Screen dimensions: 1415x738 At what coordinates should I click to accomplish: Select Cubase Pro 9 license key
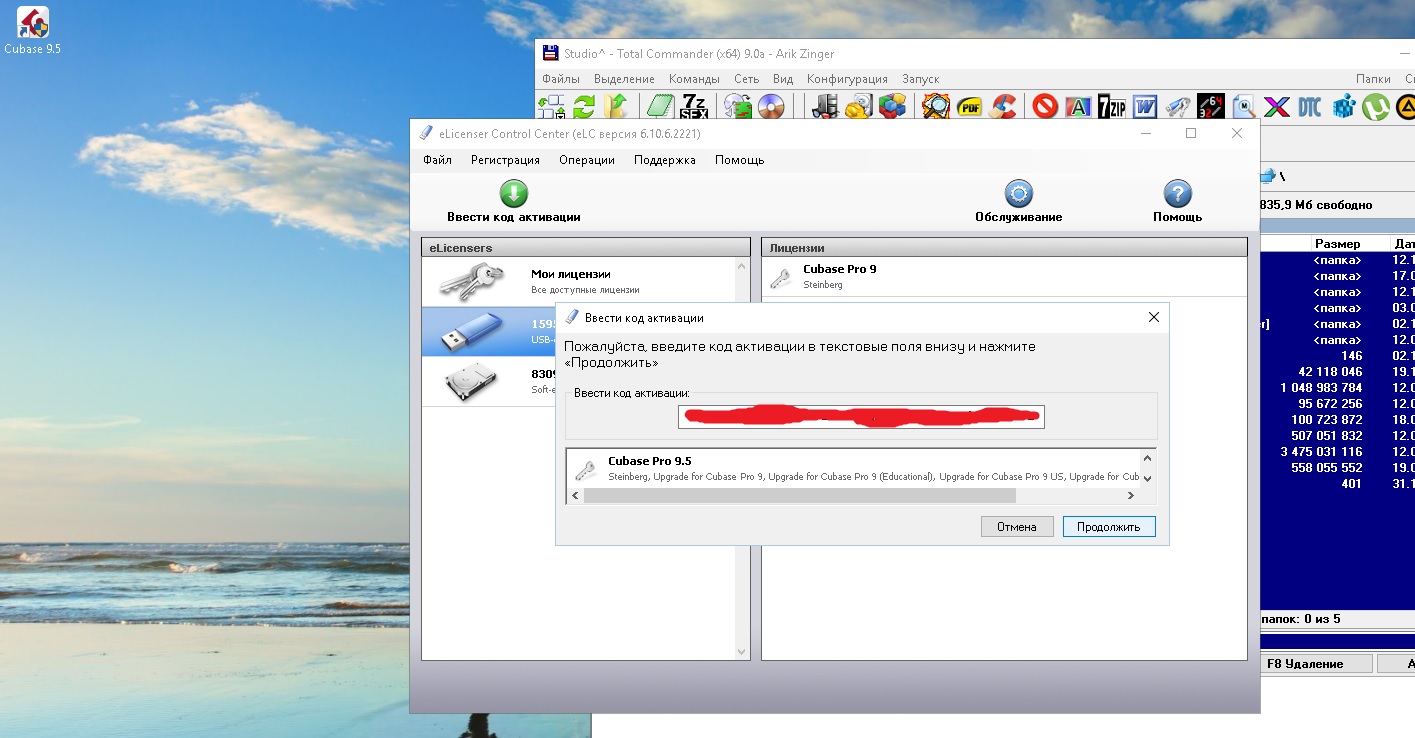point(1004,277)
